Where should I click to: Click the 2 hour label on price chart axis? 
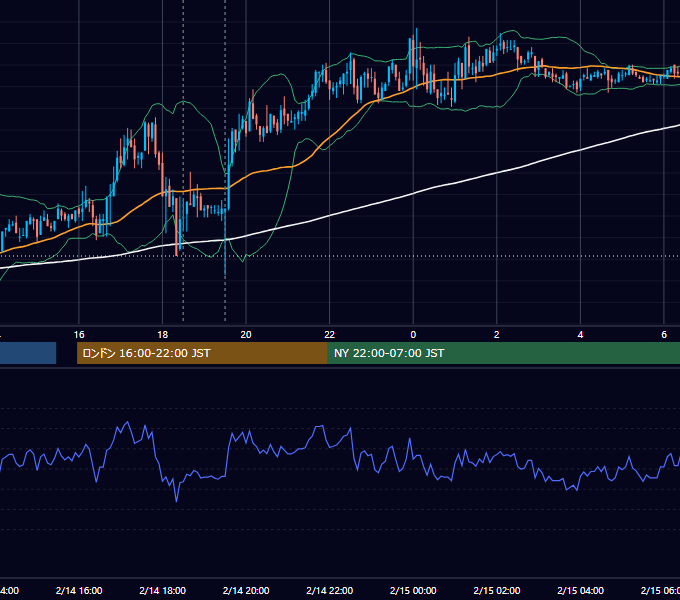pos(497,335)
